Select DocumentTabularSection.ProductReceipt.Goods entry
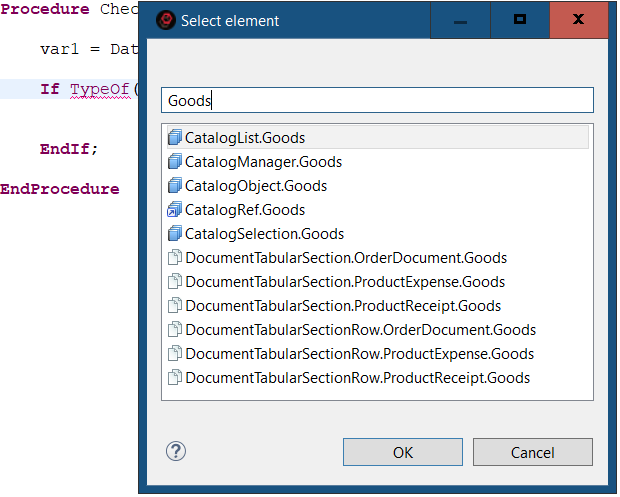620x497 pixels. [343, 306]
